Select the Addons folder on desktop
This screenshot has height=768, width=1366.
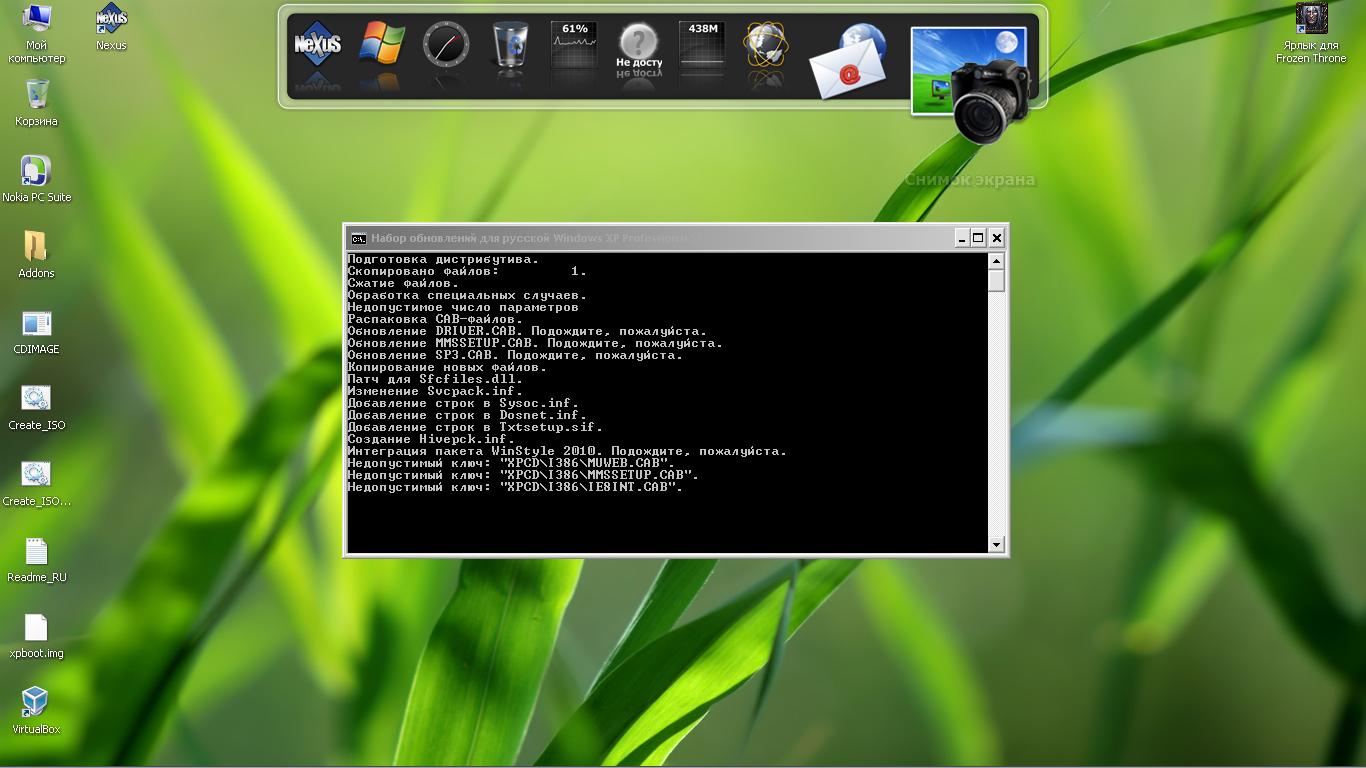36,247
